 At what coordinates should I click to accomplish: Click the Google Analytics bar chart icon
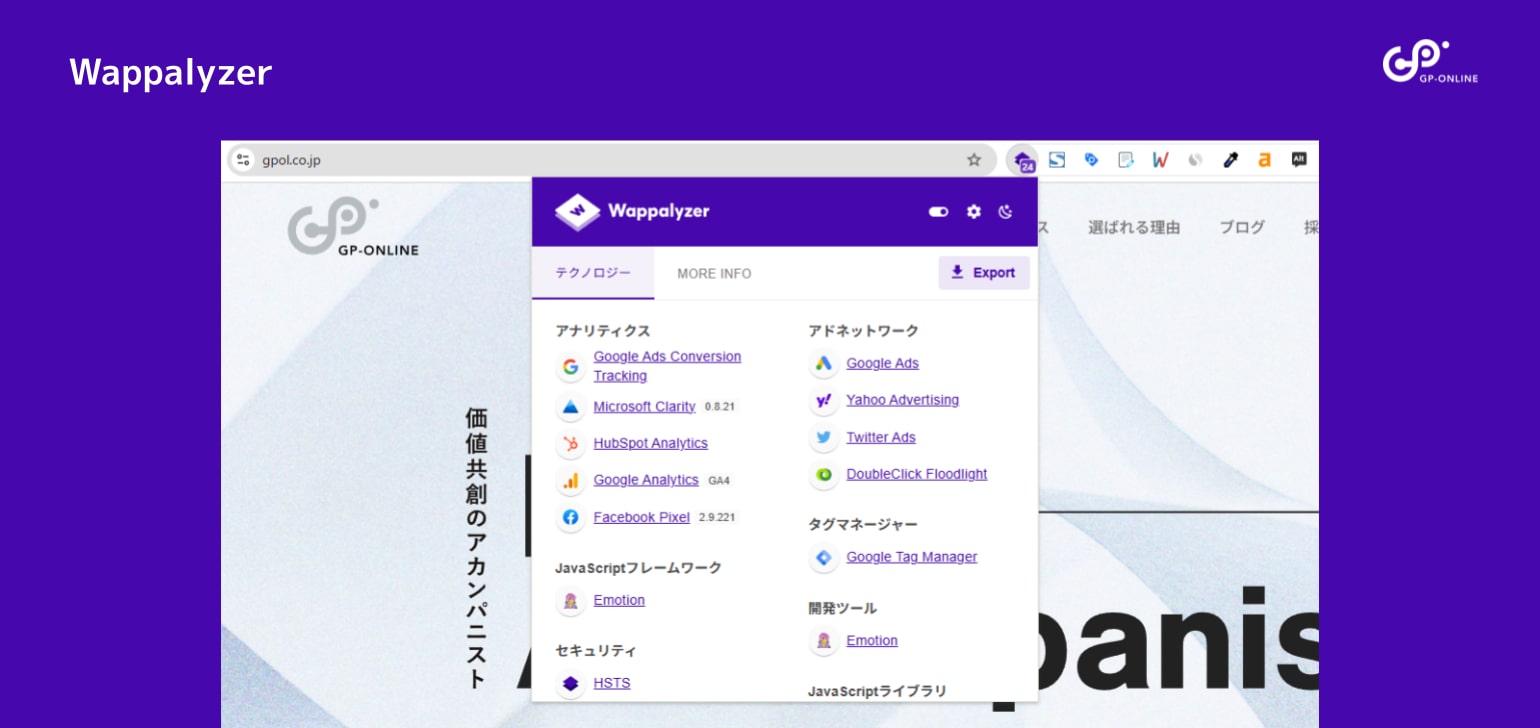tap(570, 481)
